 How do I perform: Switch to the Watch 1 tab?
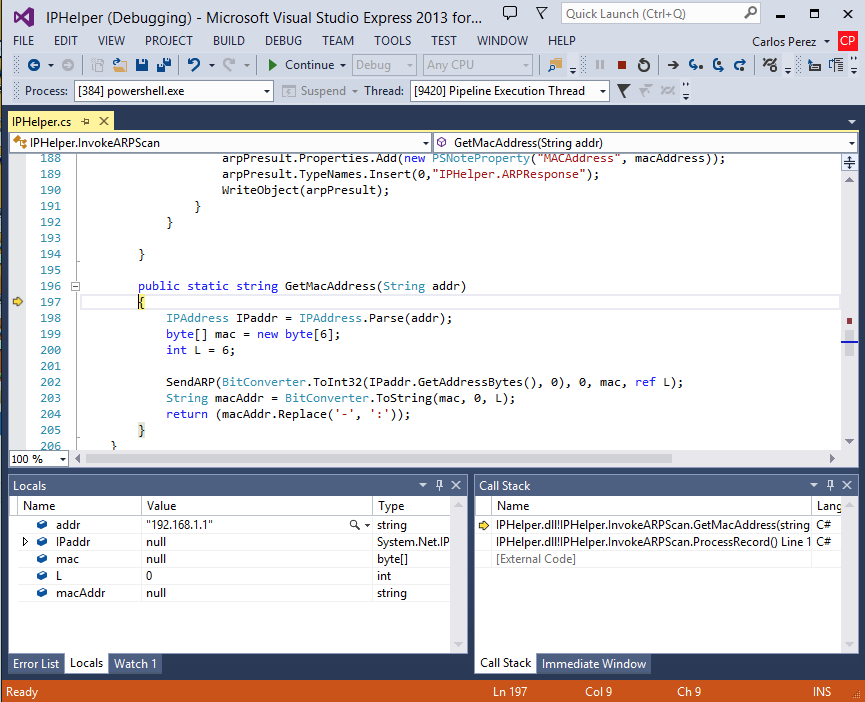[x=135, y=664]
